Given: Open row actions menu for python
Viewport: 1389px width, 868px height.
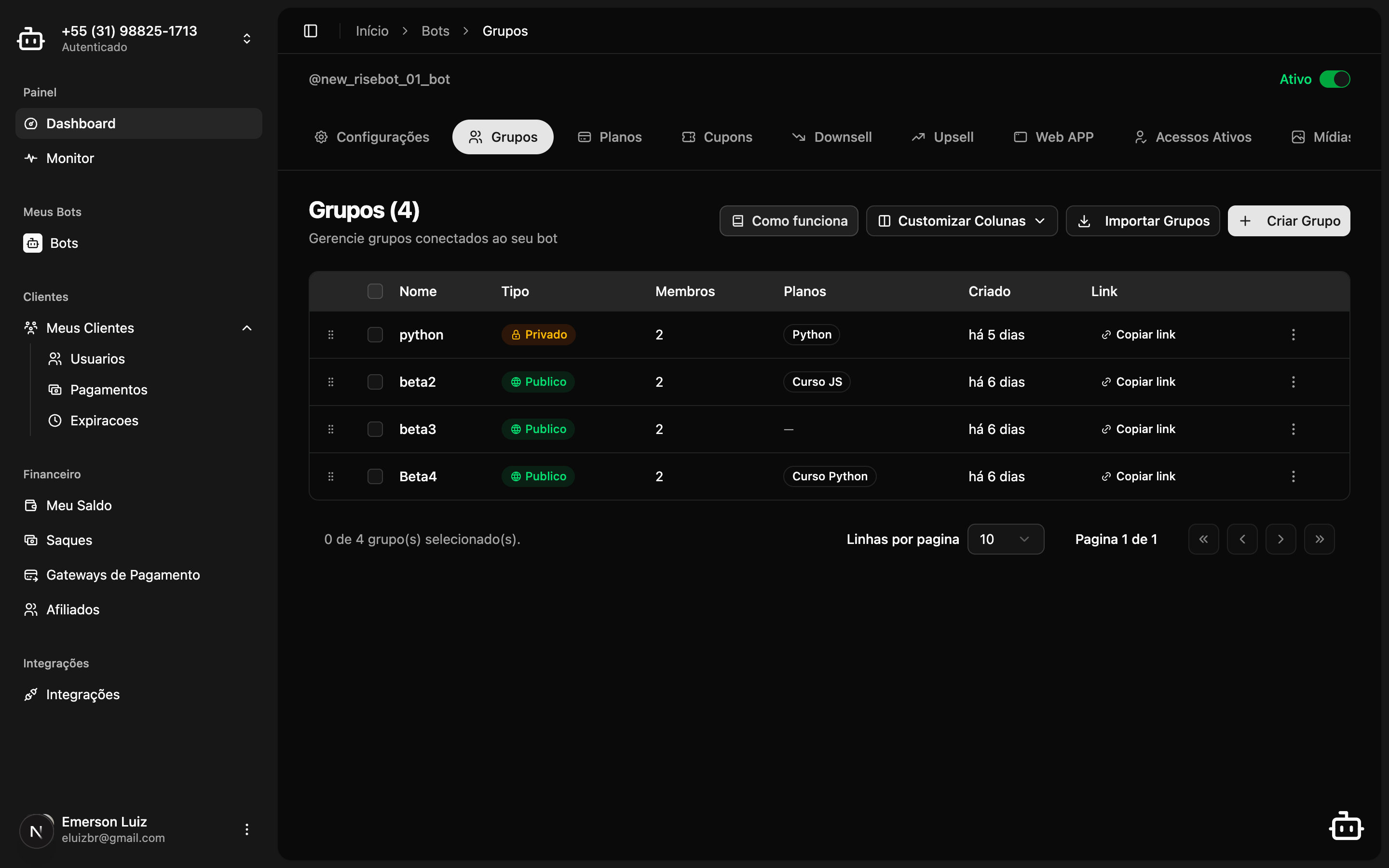Looking at the screenshot, I should (1293, 335).
